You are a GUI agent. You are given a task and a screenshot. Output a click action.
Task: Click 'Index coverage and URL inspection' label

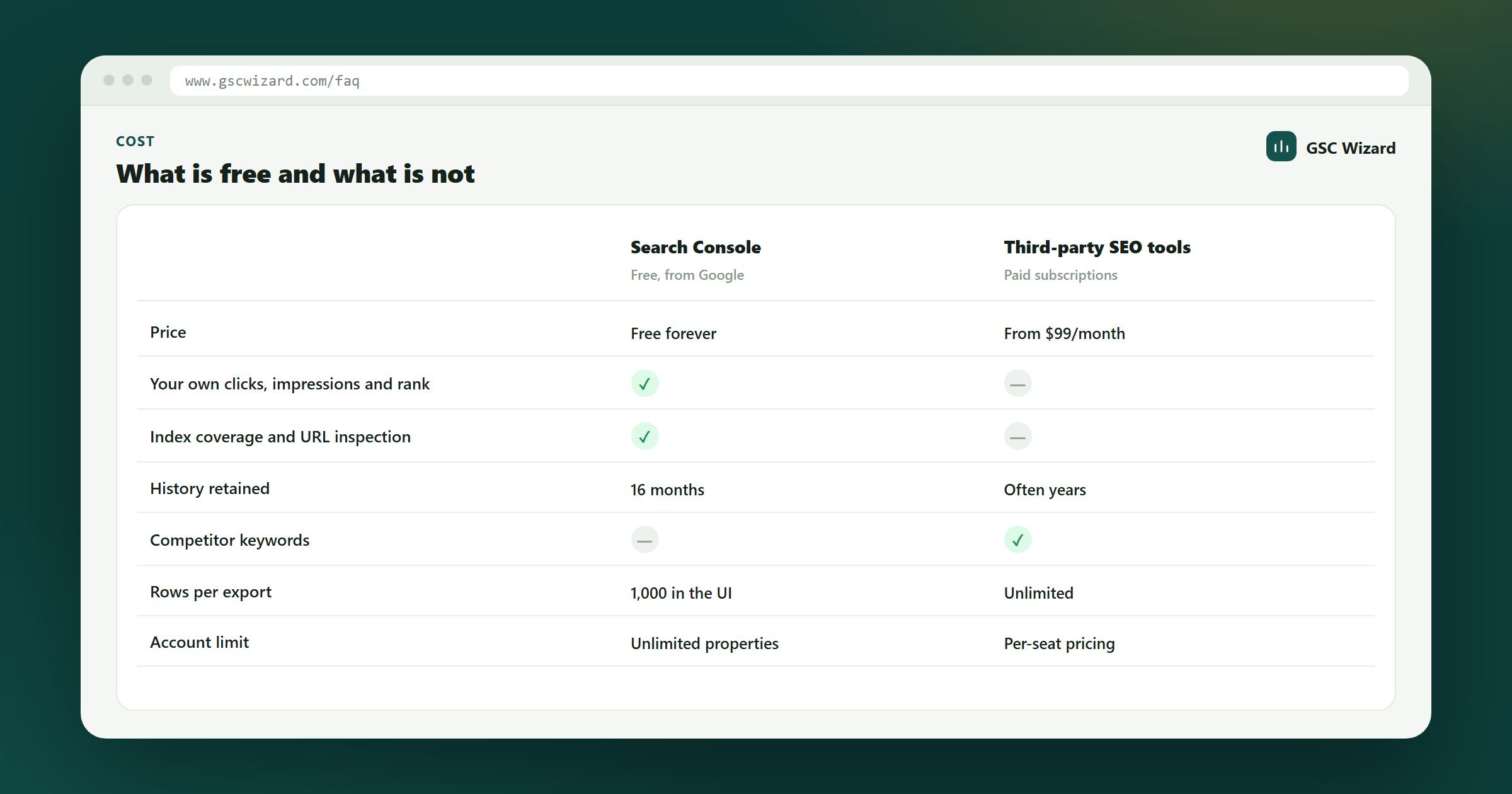point(280,437)
